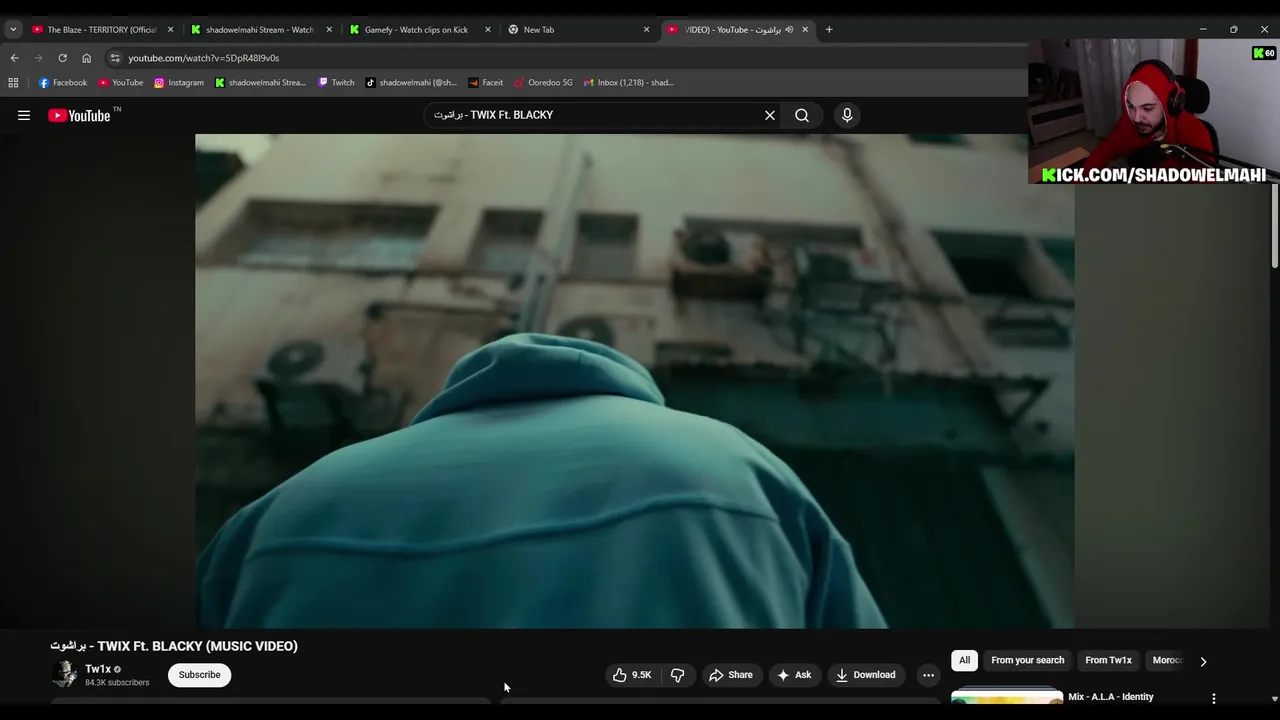
Task: Click the address bar URL
Action: [x=204, y=58]
